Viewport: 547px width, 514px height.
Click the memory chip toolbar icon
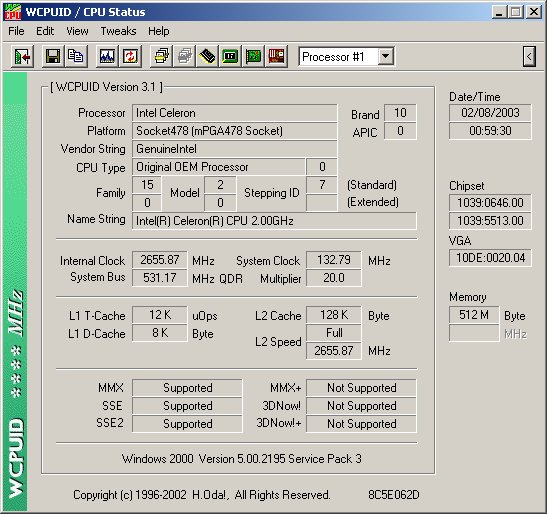click(207, 56)
